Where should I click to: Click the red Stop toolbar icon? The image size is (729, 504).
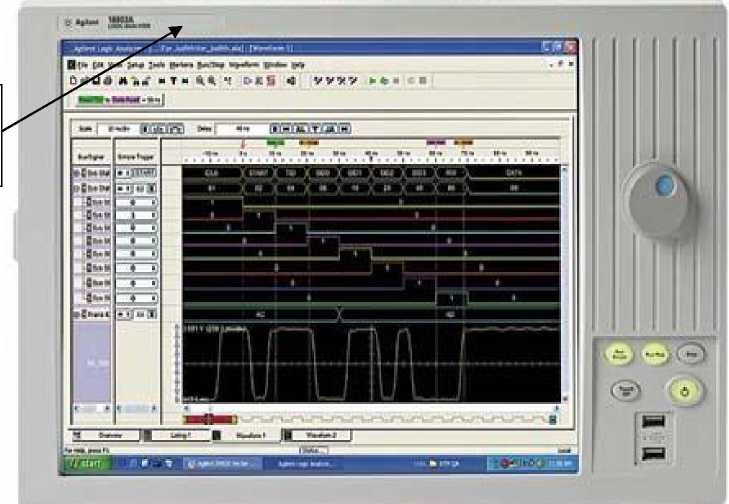pos(395,78)
